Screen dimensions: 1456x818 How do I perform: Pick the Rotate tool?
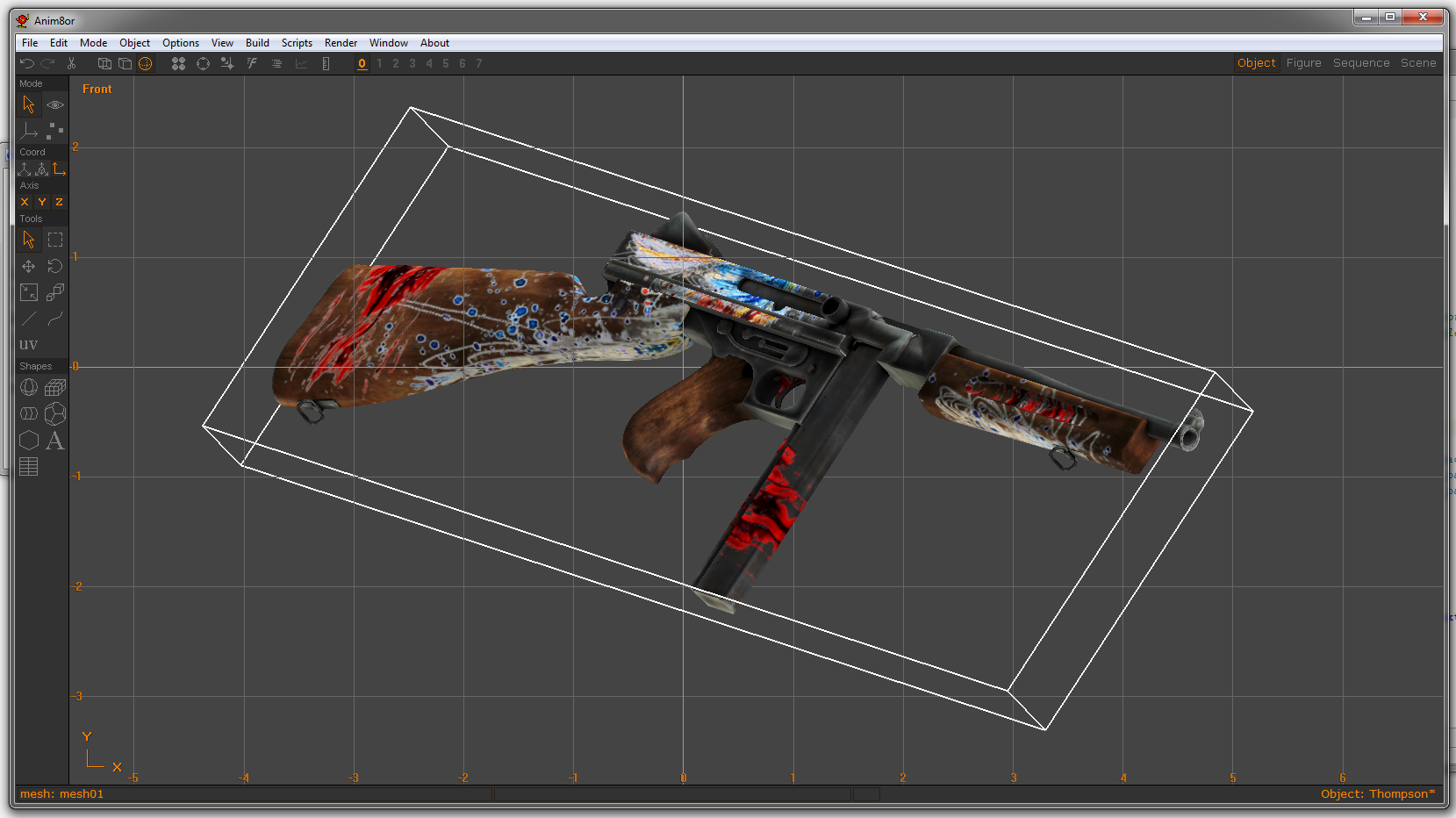tap(55, 266)
